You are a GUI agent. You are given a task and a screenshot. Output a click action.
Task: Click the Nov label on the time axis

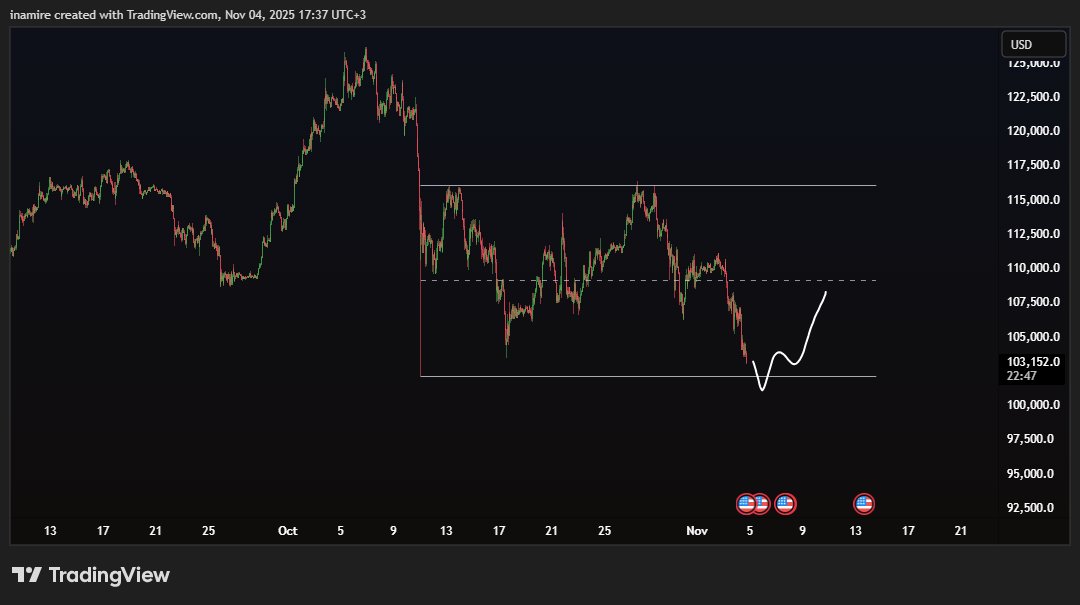click(697, 531)
